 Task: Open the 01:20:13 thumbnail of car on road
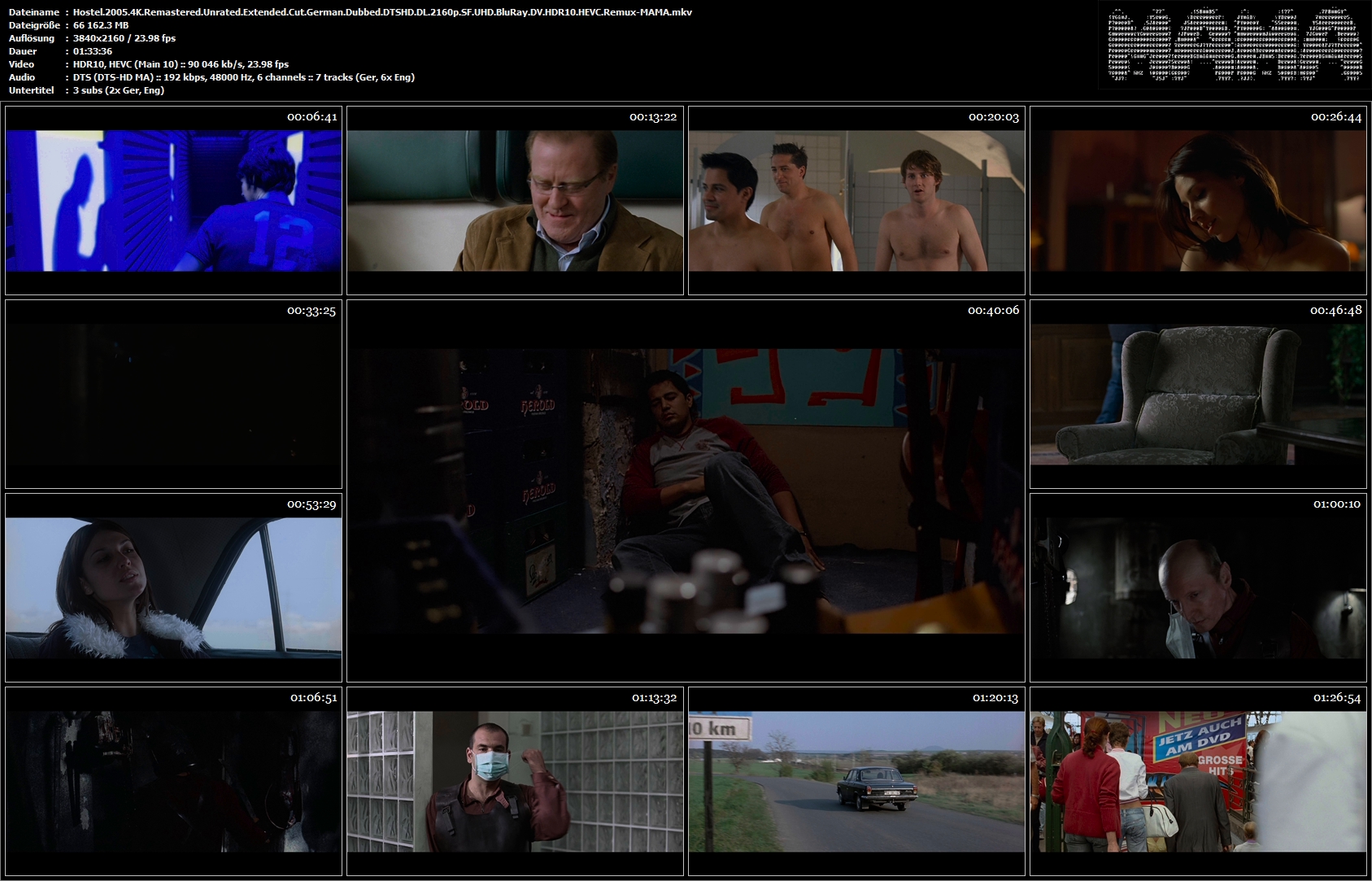tap(856, 781)
